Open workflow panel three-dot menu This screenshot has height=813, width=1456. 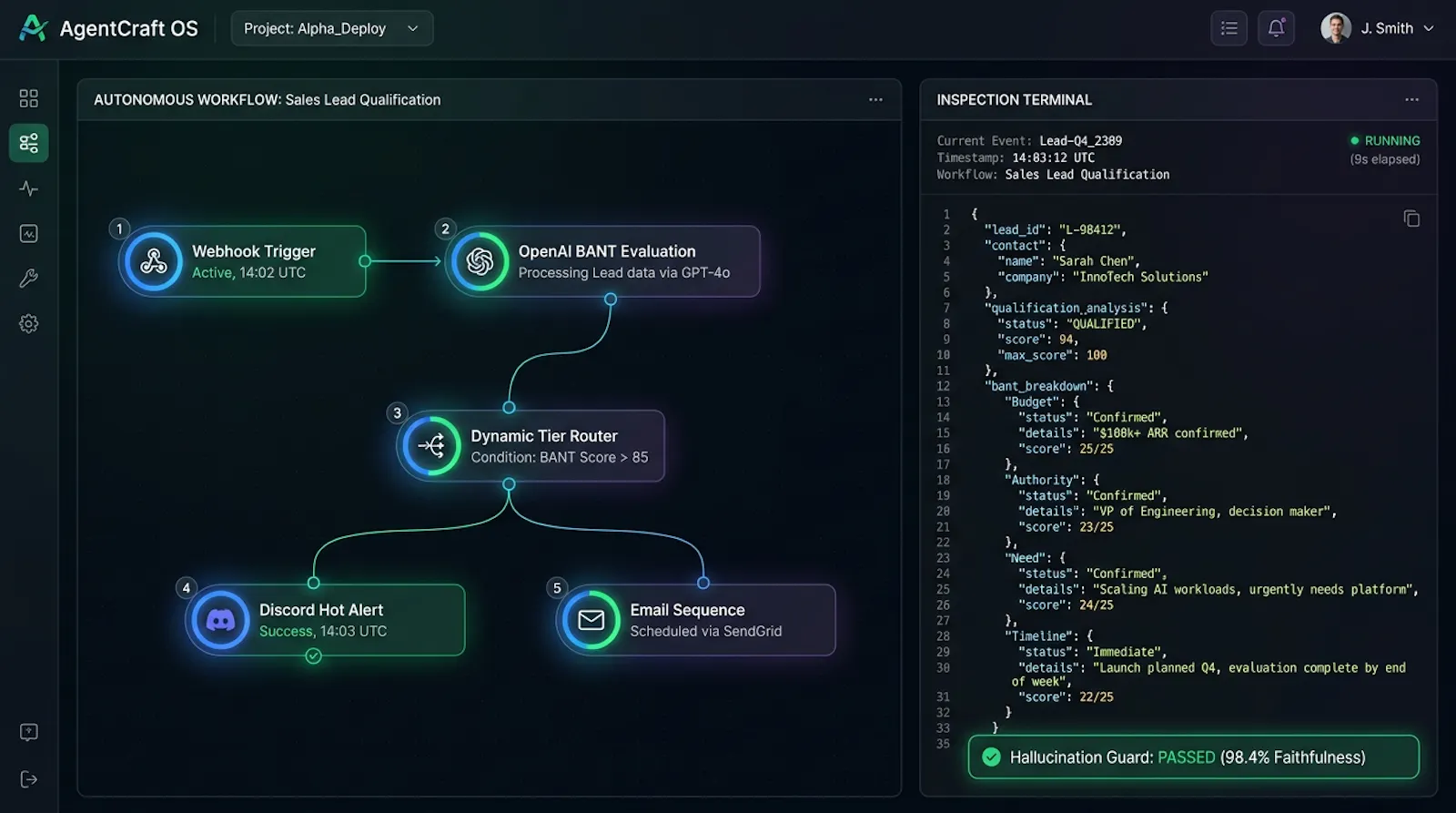875,100
